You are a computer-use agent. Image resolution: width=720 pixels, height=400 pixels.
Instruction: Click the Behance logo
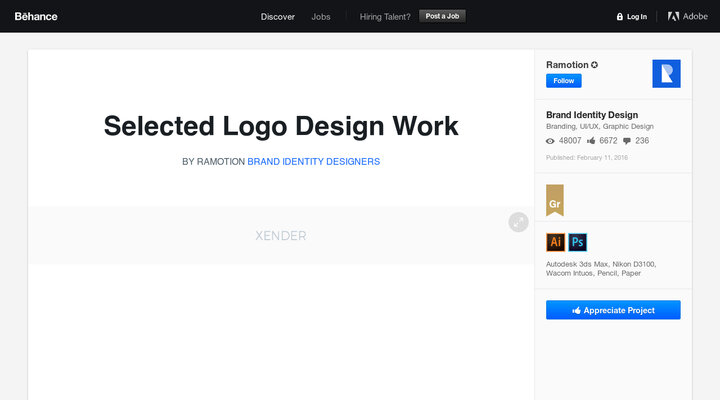tap(36, 17)
